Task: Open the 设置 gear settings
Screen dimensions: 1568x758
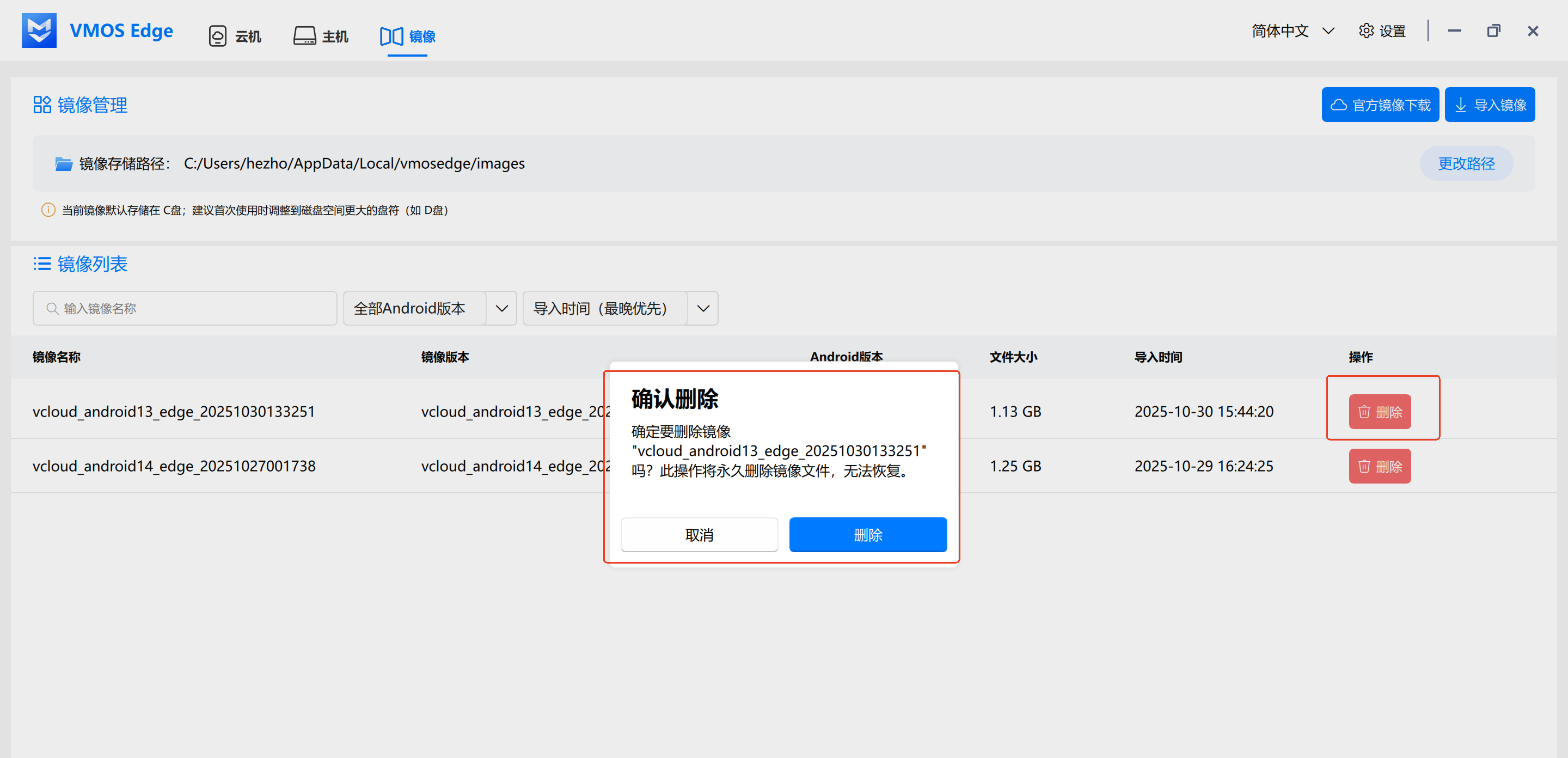Action: pos(1382,31)
